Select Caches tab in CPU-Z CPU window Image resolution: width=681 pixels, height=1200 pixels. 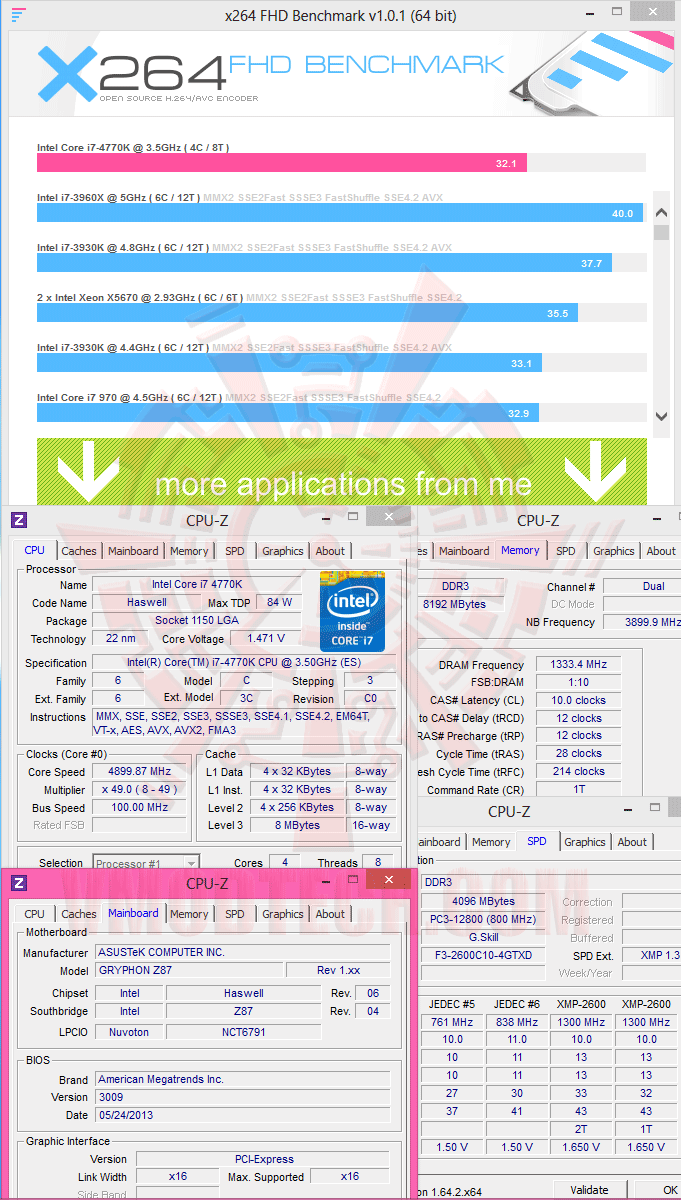click(x=79, y=551)
